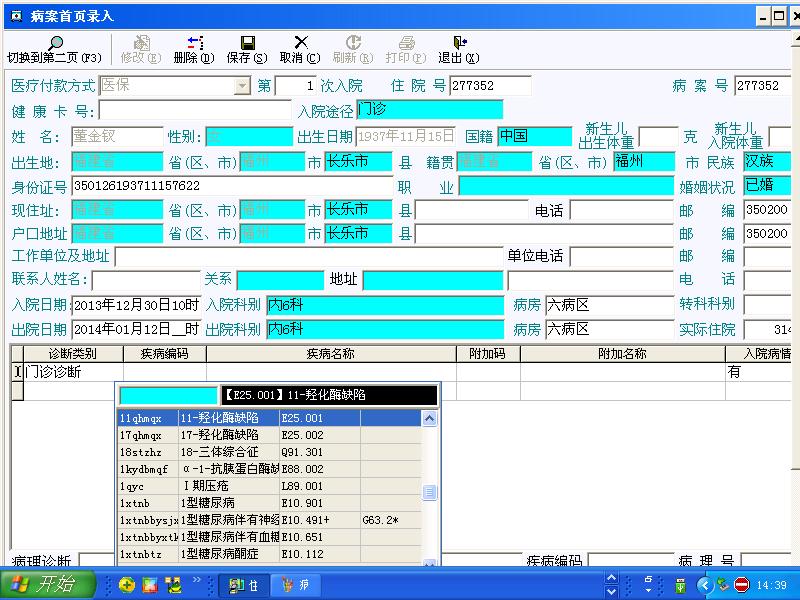Click the disease list scrollbar thumb
800x600 pixels.
coord(430,492)
